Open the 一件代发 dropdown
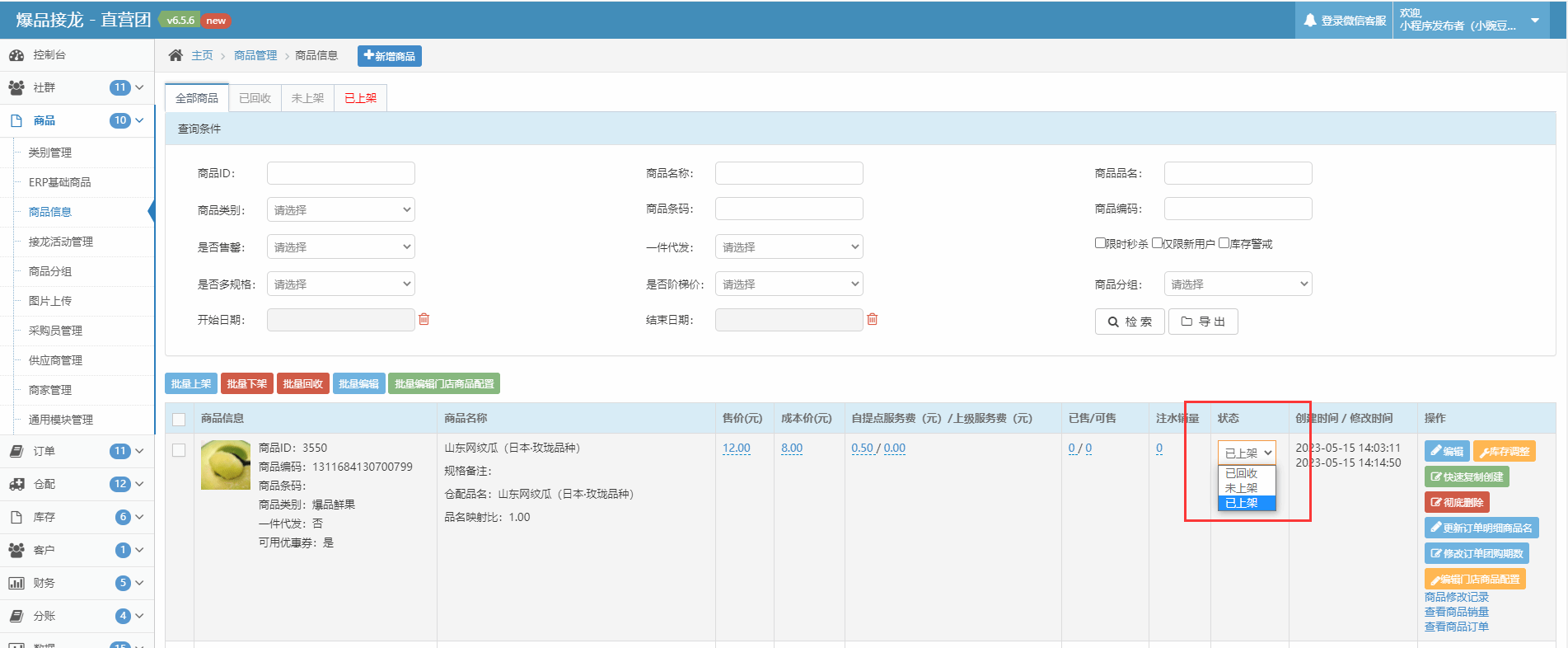 click(789, 247)
